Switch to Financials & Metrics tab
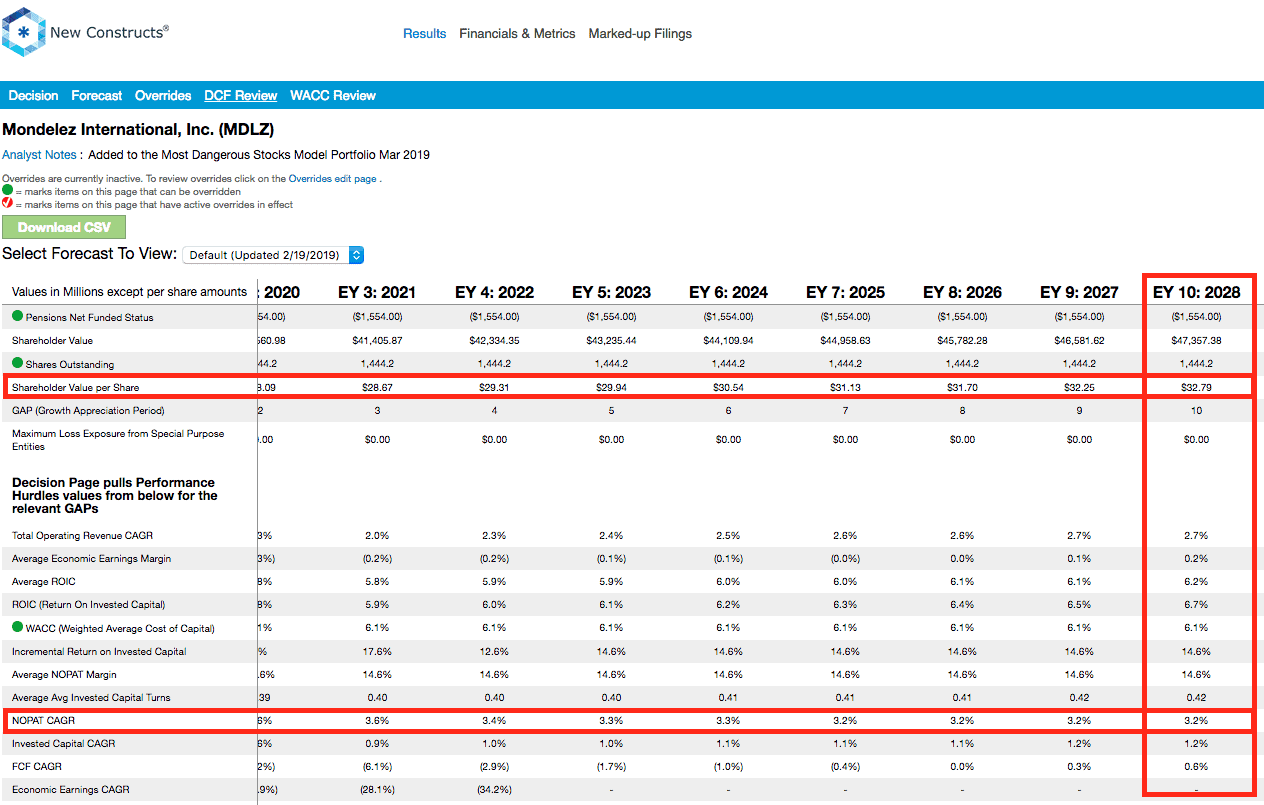 pyautogui.click(x=517, y=34)
